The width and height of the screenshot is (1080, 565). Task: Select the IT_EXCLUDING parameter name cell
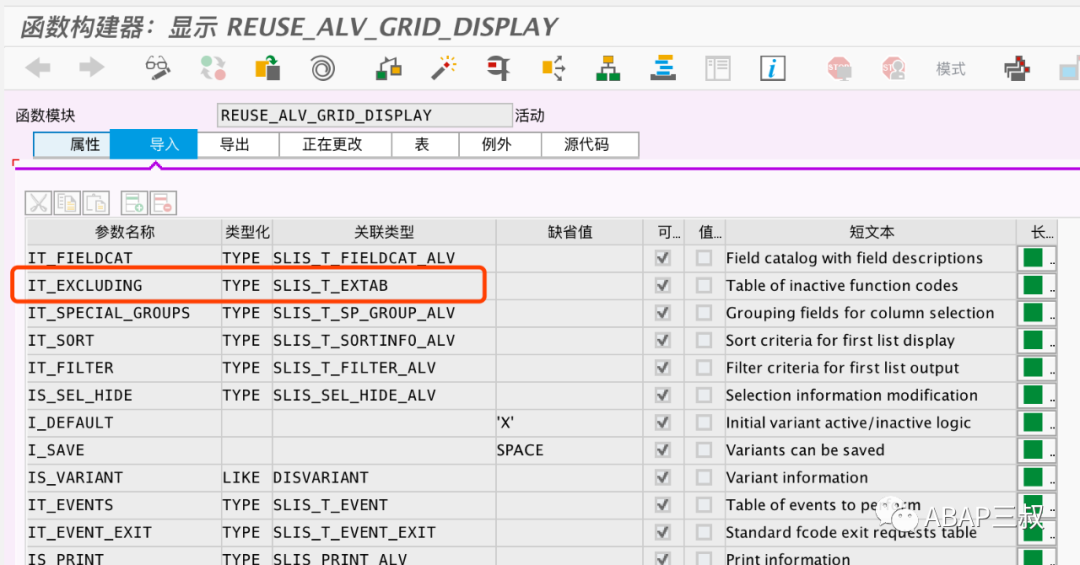click(124, 285)
